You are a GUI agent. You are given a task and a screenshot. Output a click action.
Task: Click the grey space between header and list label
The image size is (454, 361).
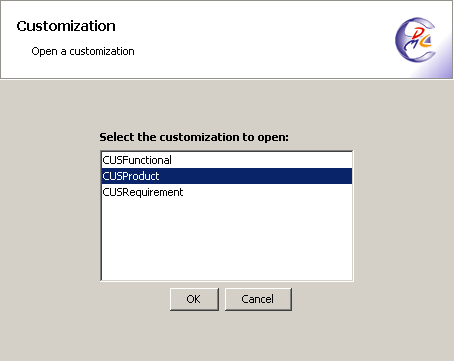227,105
